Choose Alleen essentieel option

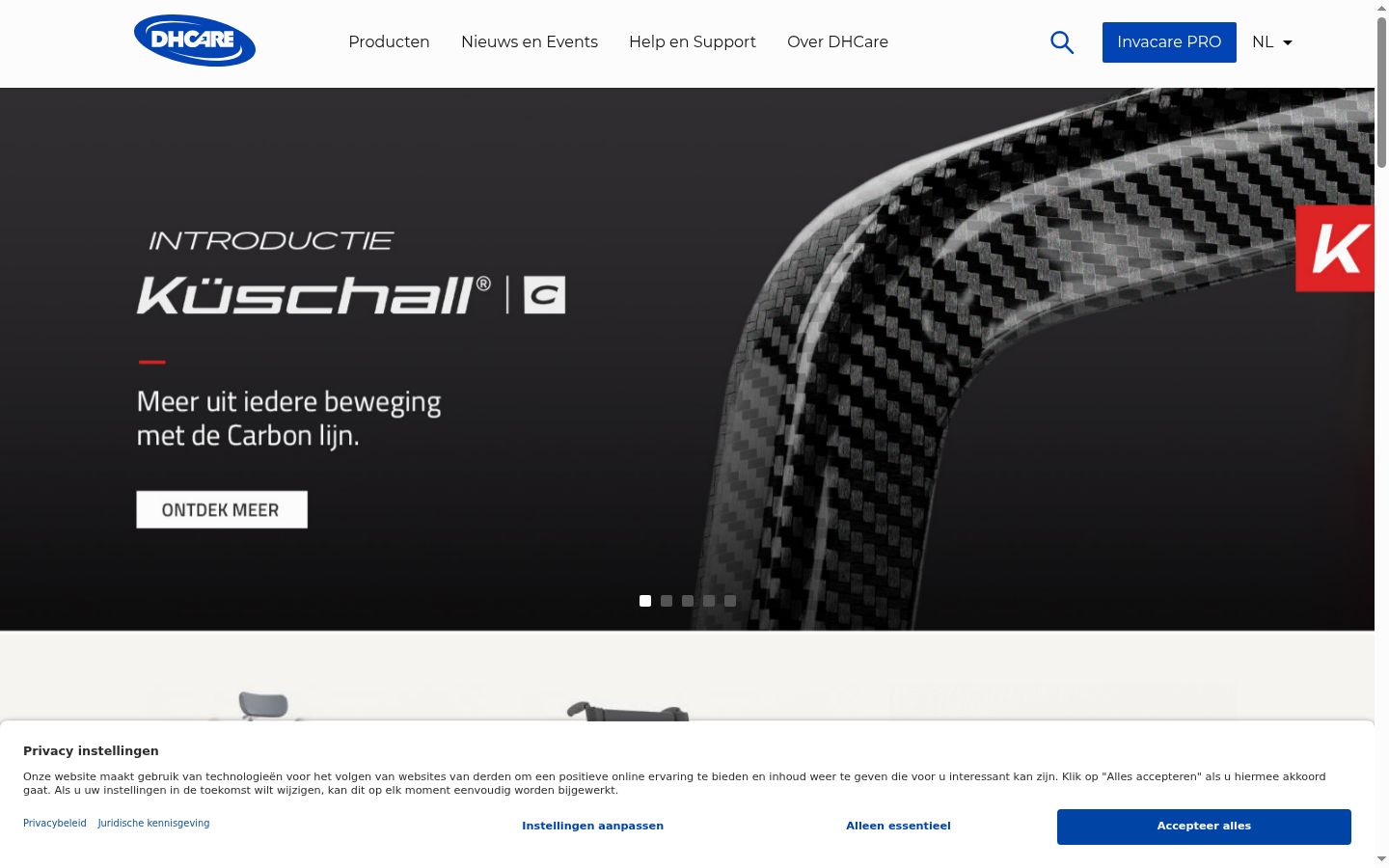898,827
